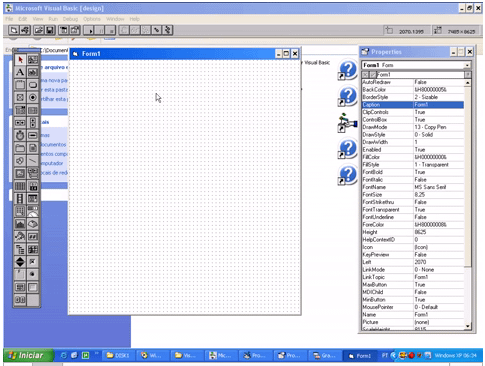
Task: Open the Help menu
Action: click(x=135, y=19)
